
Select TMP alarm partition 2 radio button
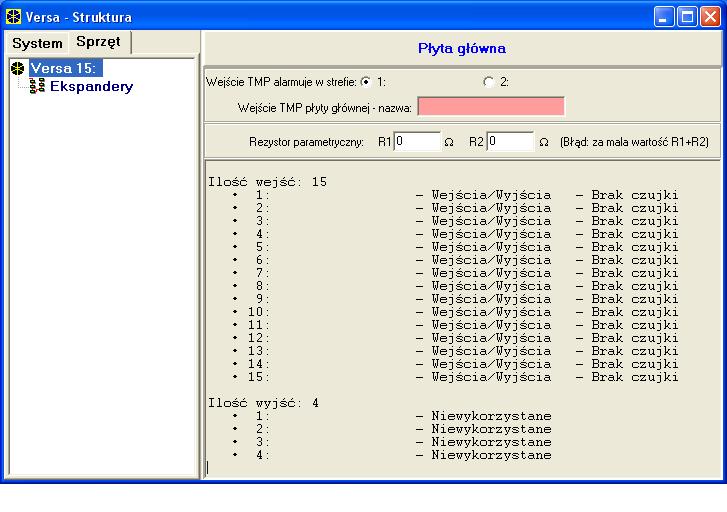pos(488,82)
